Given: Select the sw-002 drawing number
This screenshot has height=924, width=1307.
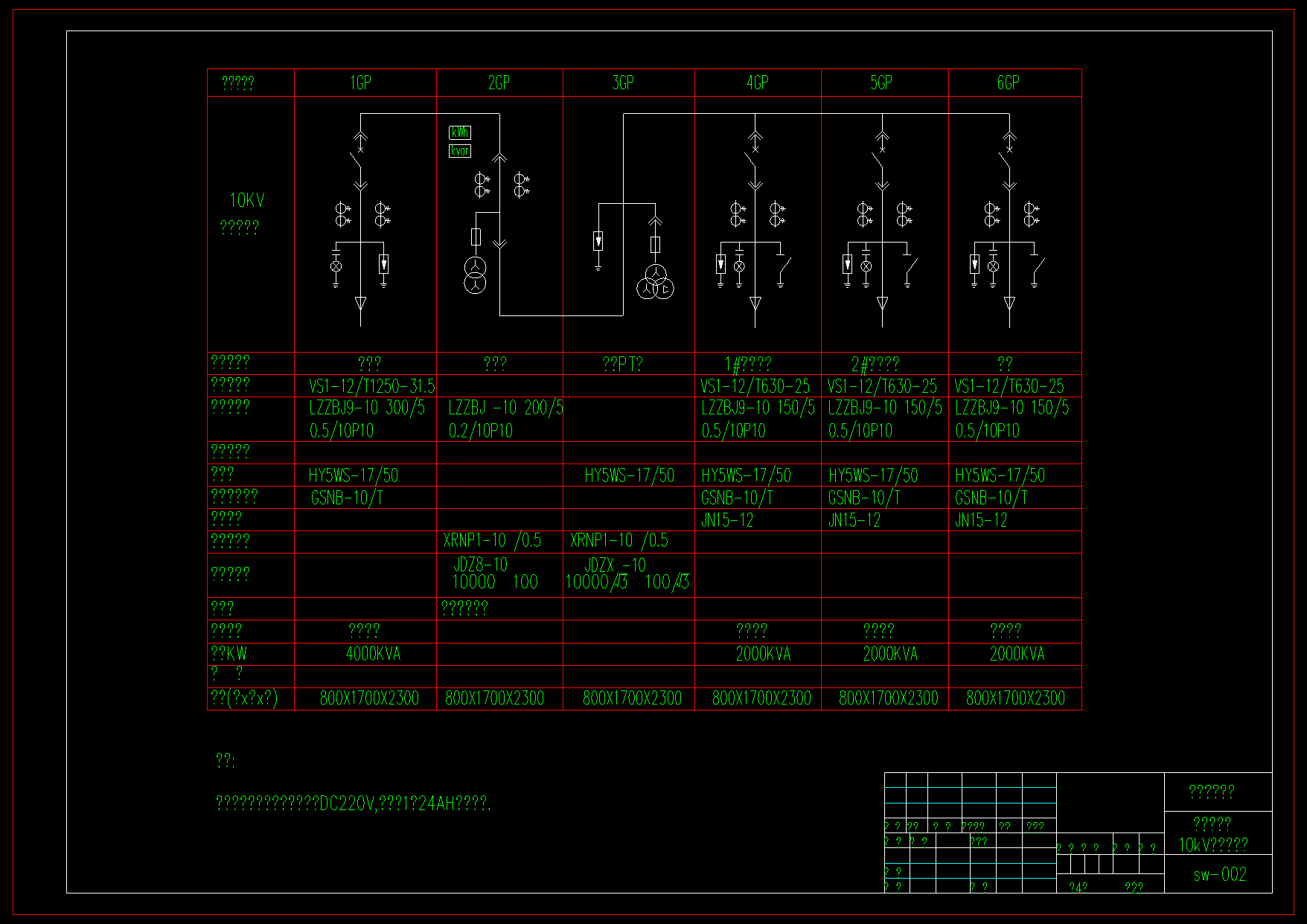Looking at the screenshot, I should point(1220,874).
